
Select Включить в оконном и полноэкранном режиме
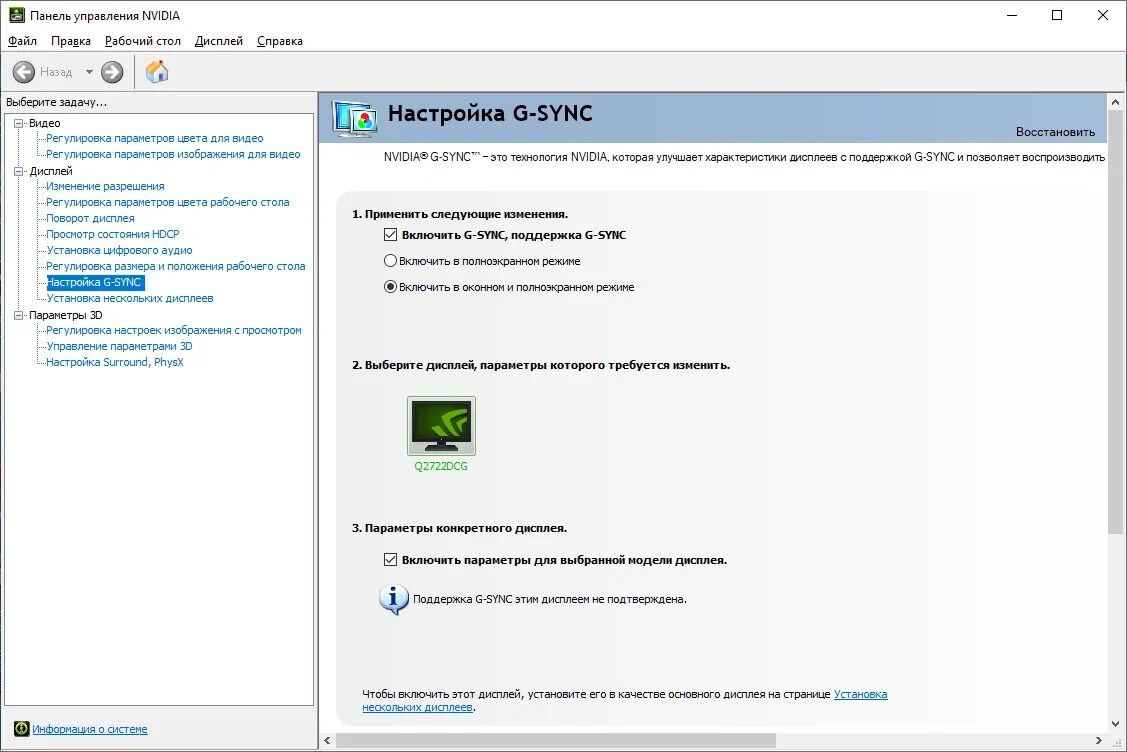(x=390, y=286)
